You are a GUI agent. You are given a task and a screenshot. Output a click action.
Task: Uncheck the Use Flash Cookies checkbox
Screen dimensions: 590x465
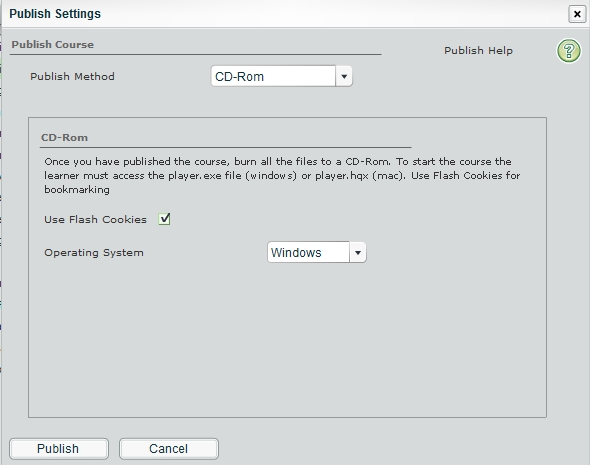[x=164, y=219]
